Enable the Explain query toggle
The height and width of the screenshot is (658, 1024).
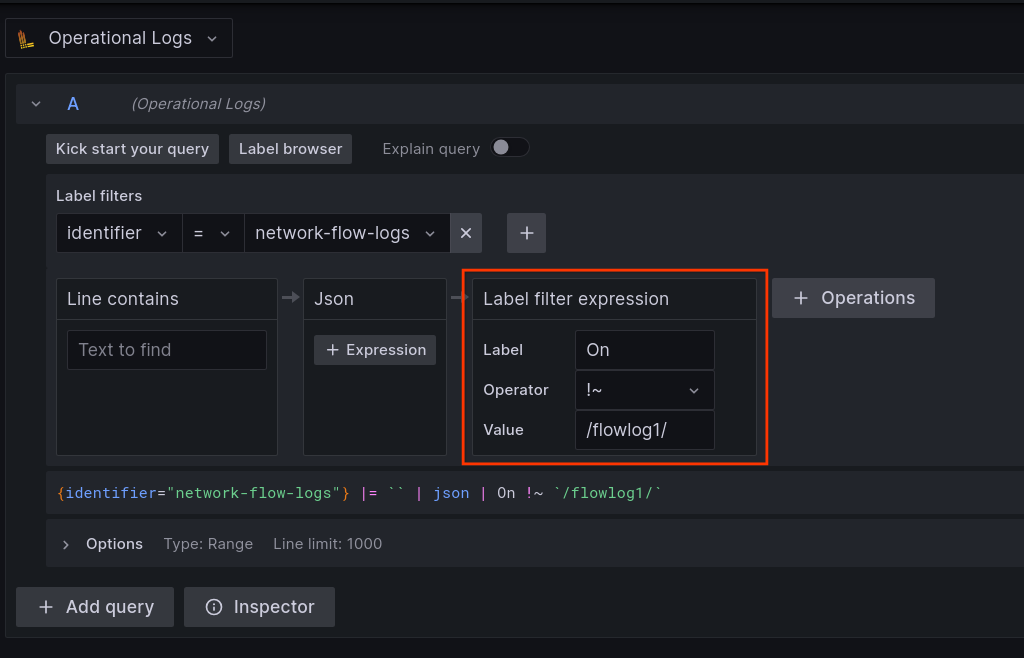click(509, 147)
